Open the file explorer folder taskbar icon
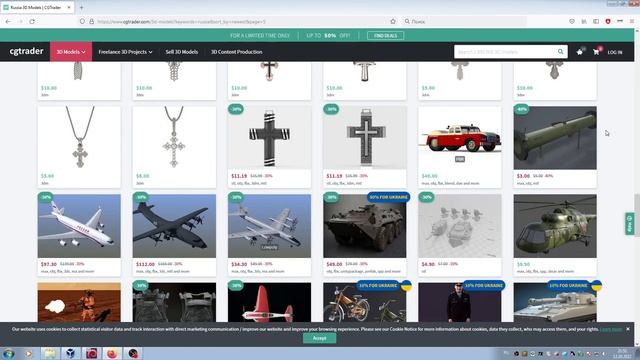Screen dimensions: 640x360 click(x=50, y=353)
